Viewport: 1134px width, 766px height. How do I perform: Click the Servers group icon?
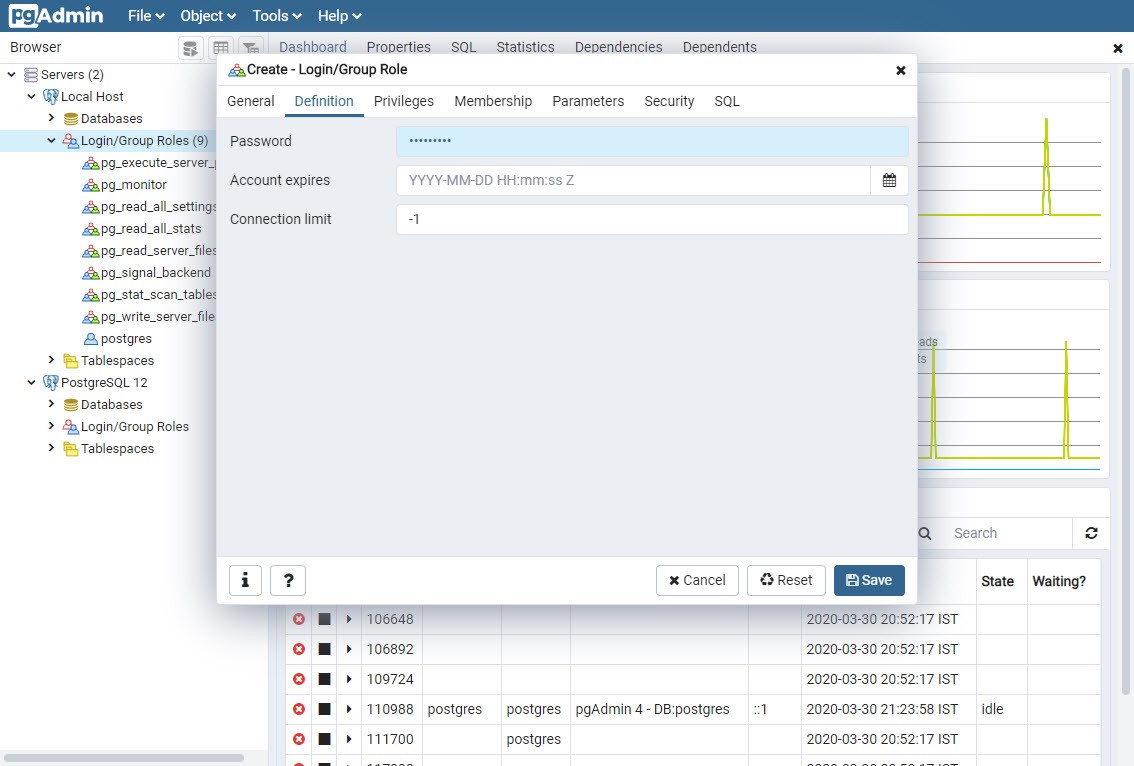(31, 75)
